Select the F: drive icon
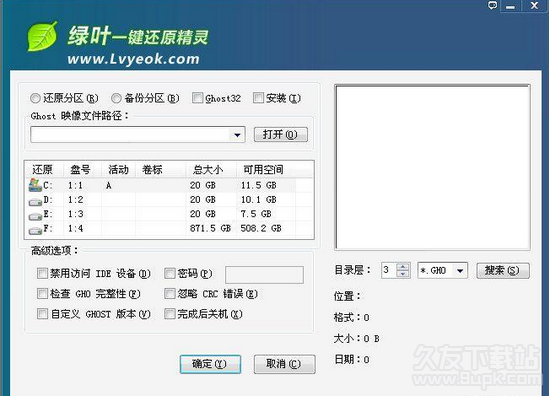Screen dimensions: 549x396 pos(35,230)
